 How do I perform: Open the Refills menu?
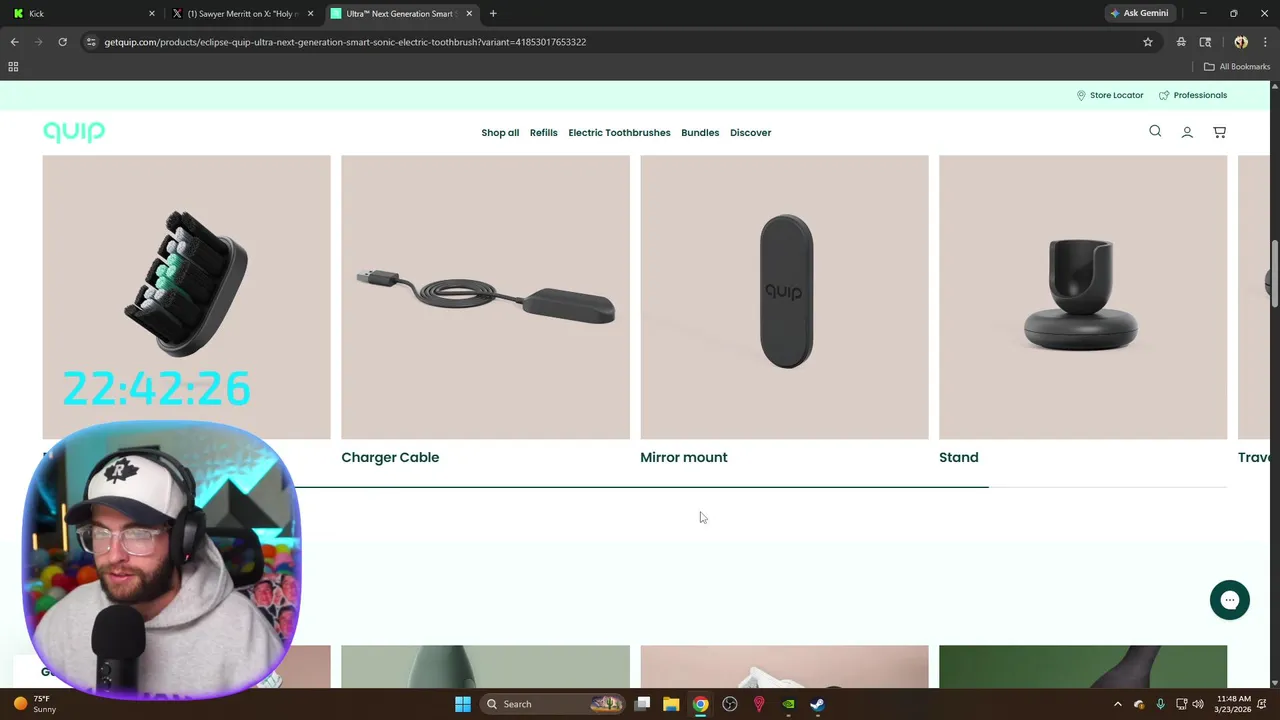[544, 132]
